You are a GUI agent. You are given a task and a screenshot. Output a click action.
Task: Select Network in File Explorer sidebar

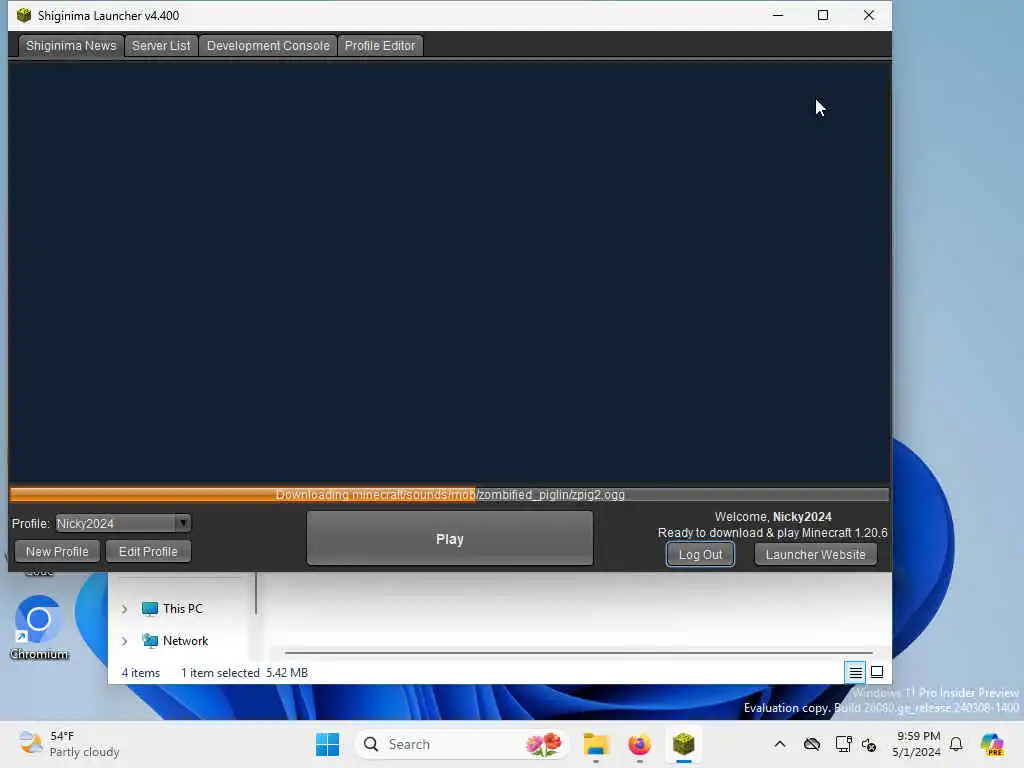click(185, 641)
